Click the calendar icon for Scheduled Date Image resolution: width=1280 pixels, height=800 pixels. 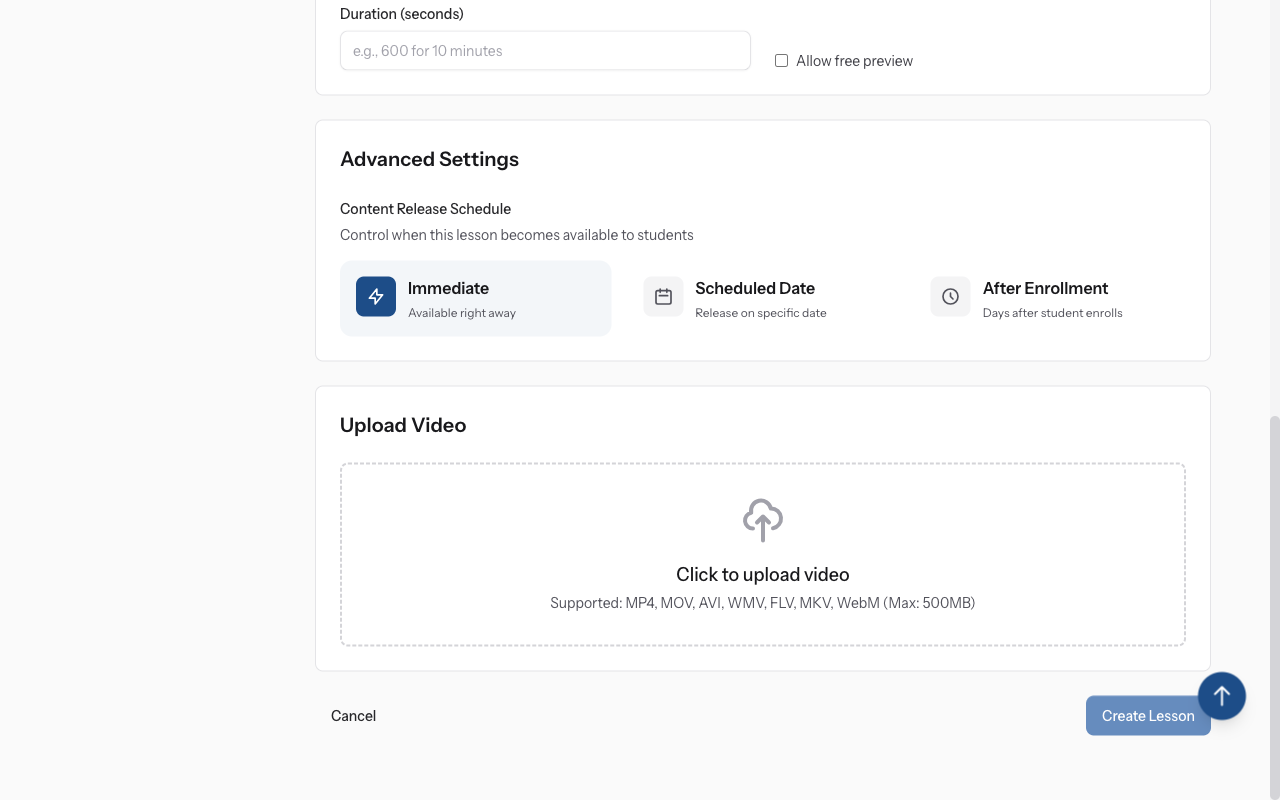tap(663, 296)
